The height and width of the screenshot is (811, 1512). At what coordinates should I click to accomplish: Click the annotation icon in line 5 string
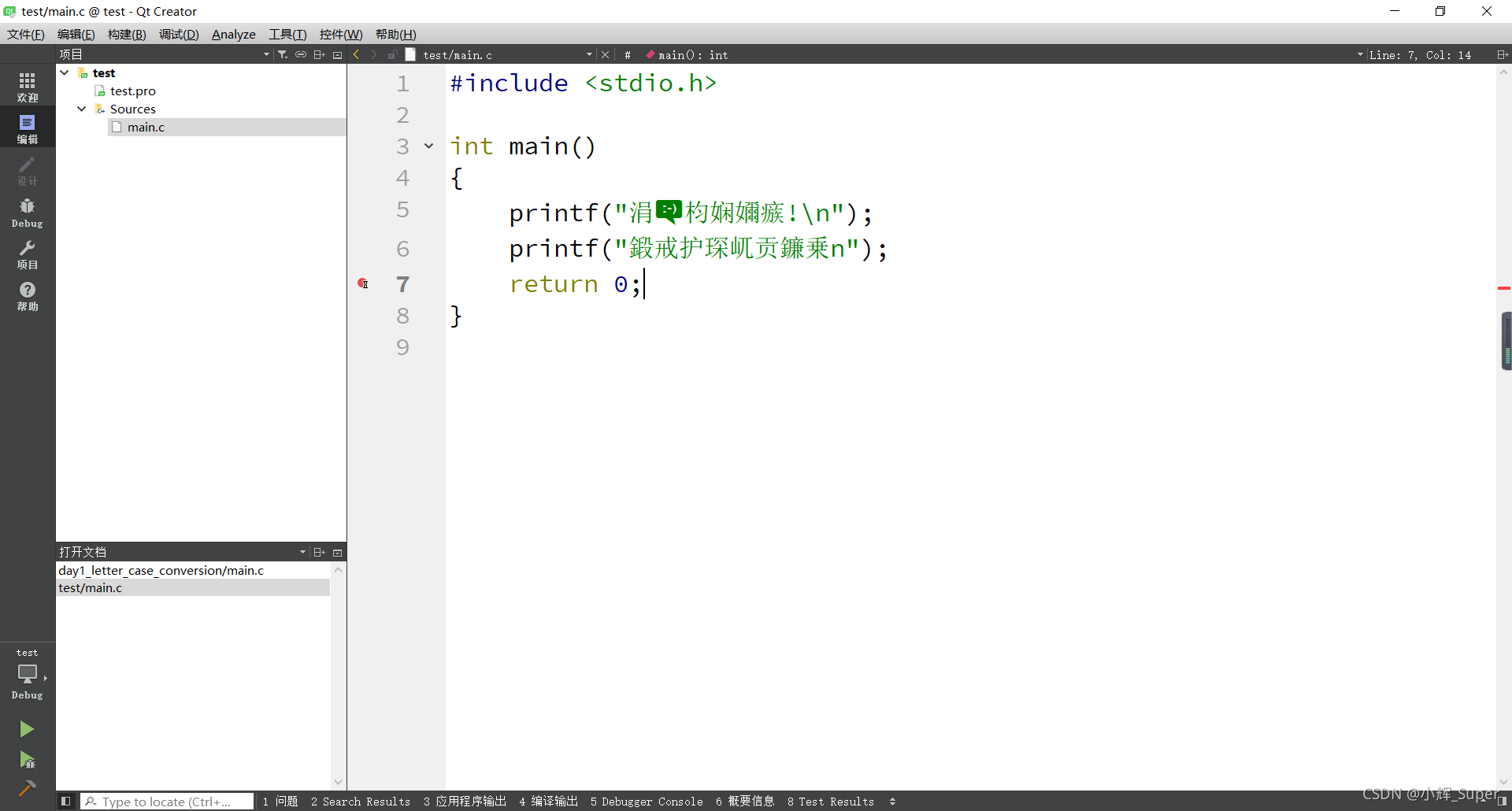(669, 211)
